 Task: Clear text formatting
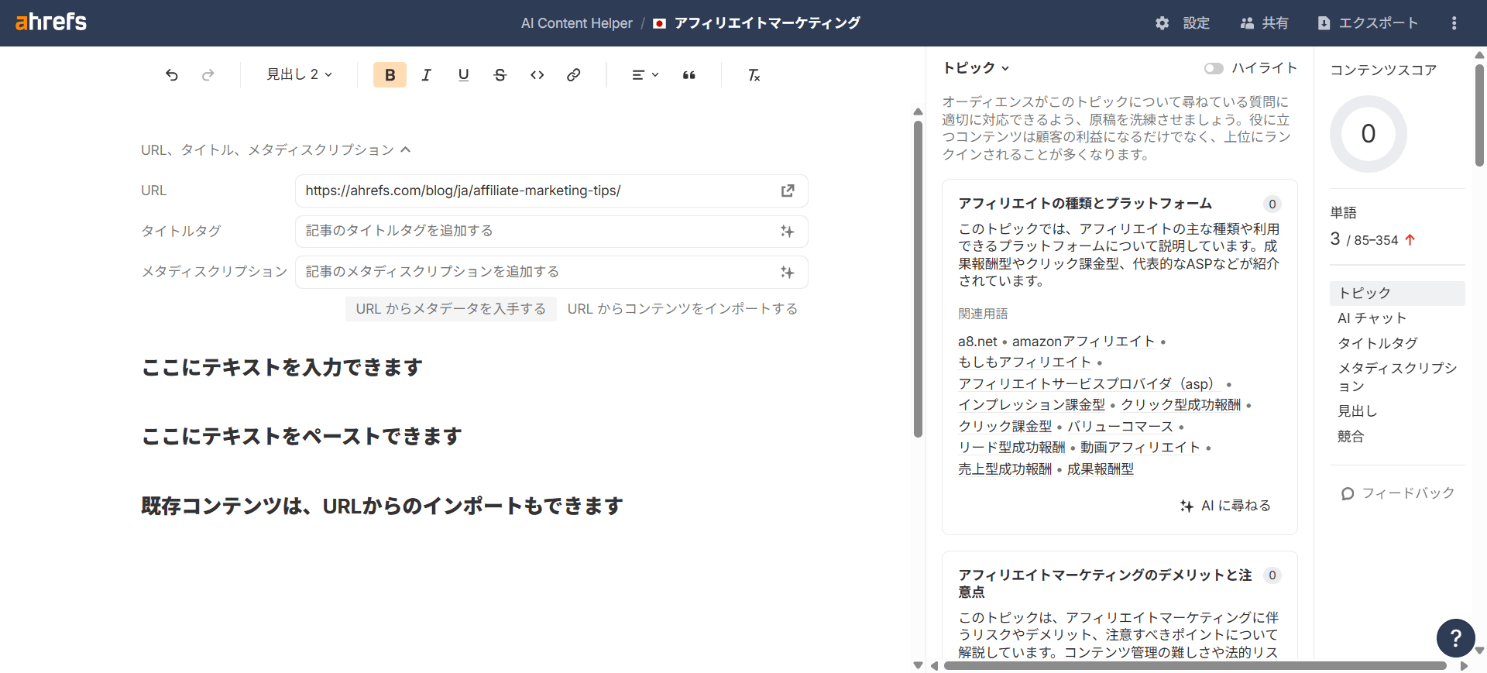click(754, 75)
